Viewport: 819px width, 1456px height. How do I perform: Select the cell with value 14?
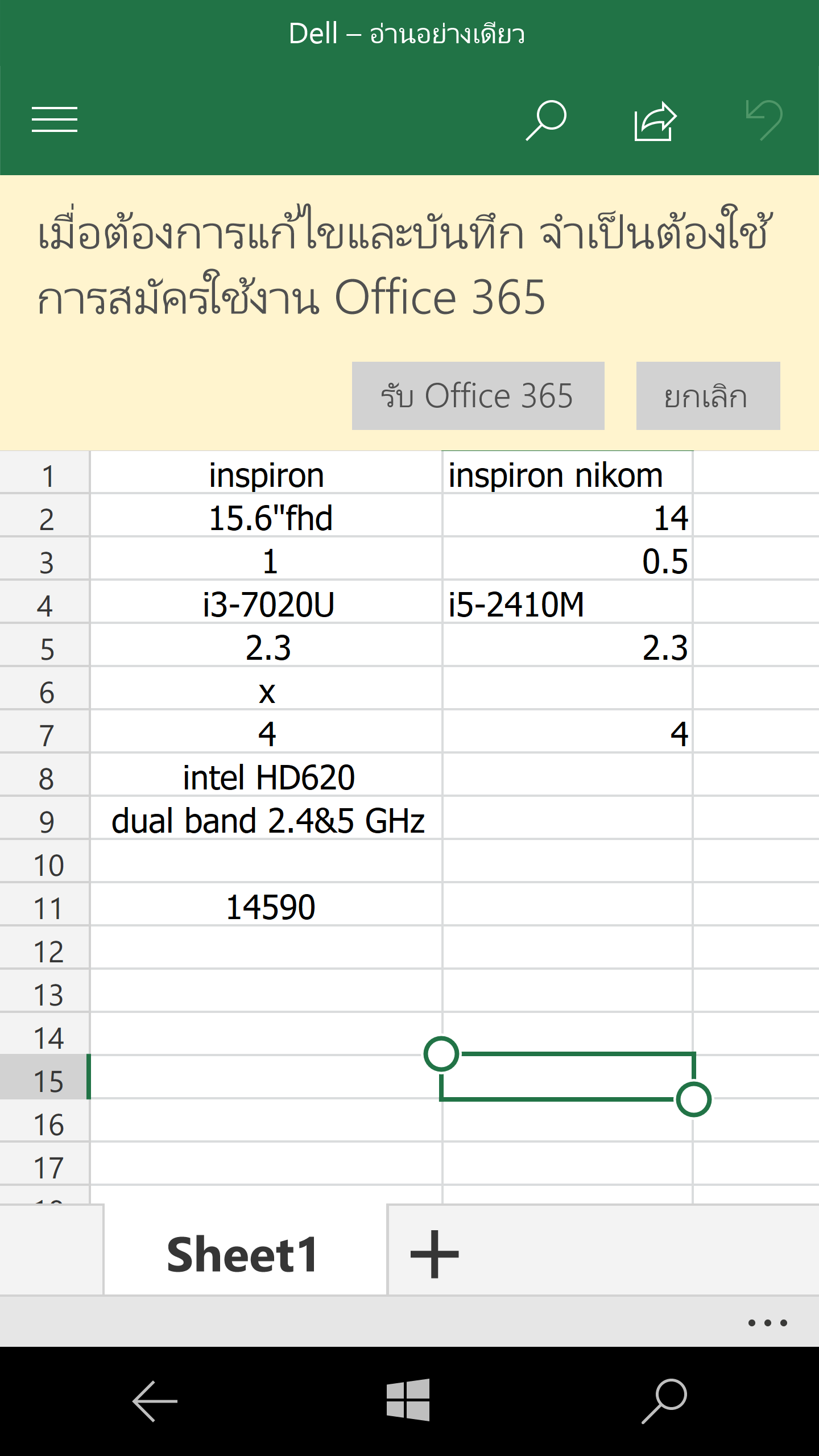coord(567,515)
